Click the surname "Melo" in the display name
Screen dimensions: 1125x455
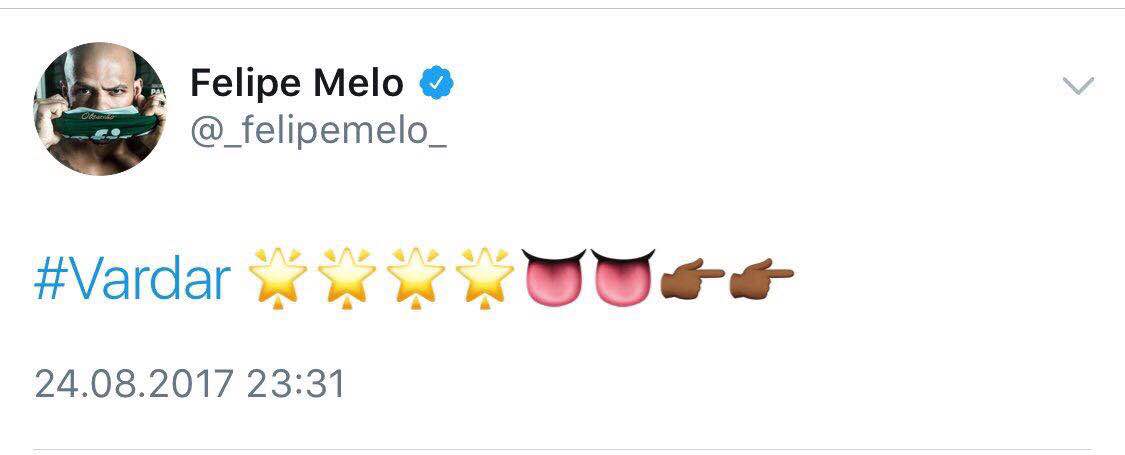tap(358, 84)
